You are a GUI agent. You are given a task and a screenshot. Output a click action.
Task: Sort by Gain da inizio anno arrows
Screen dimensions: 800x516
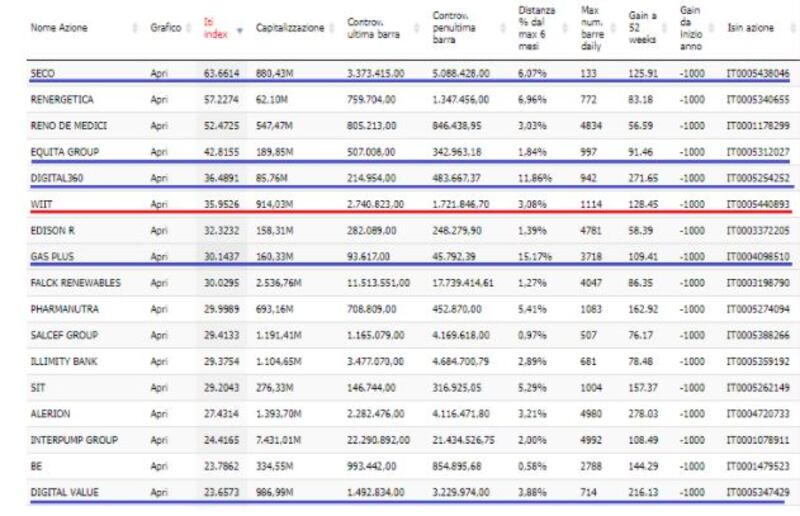(x=711, y=28)
